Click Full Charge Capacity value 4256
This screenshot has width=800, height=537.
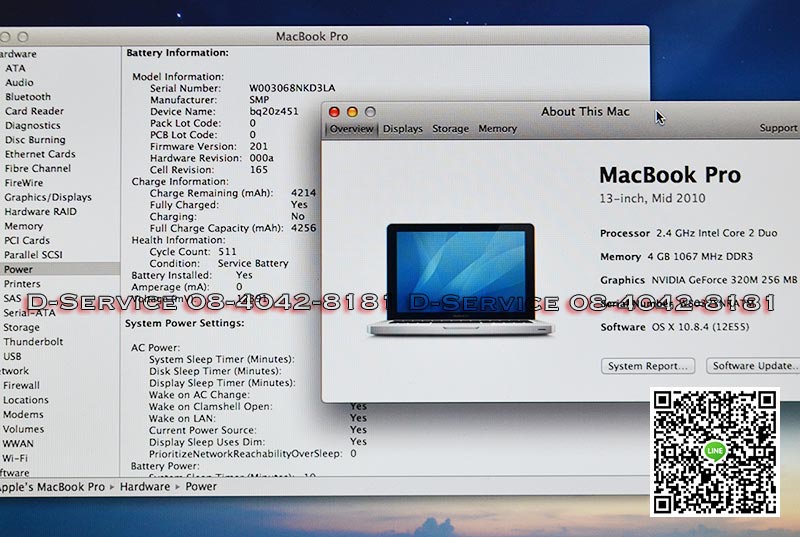[x=304, y=228]
